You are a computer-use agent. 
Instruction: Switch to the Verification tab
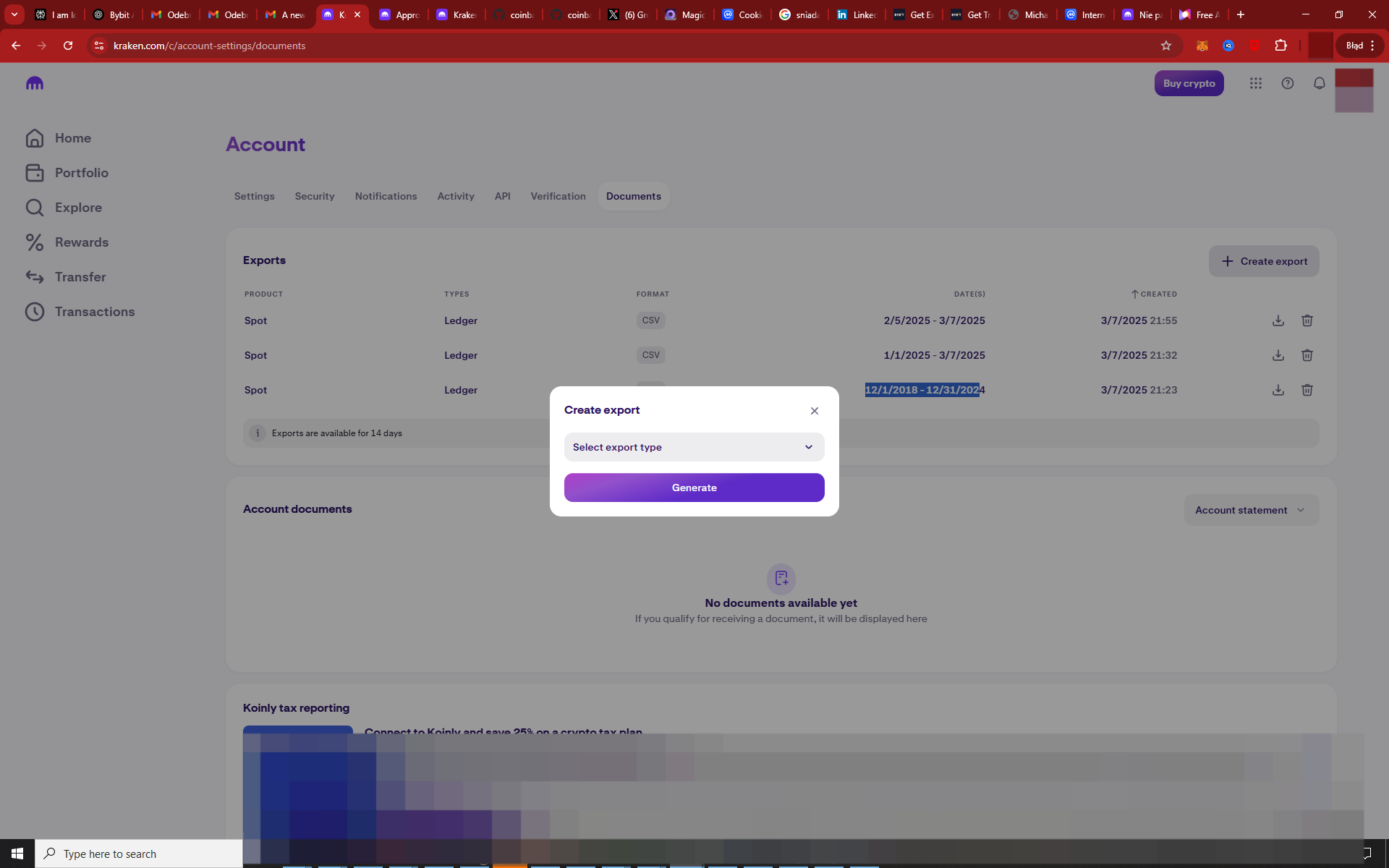558,196
